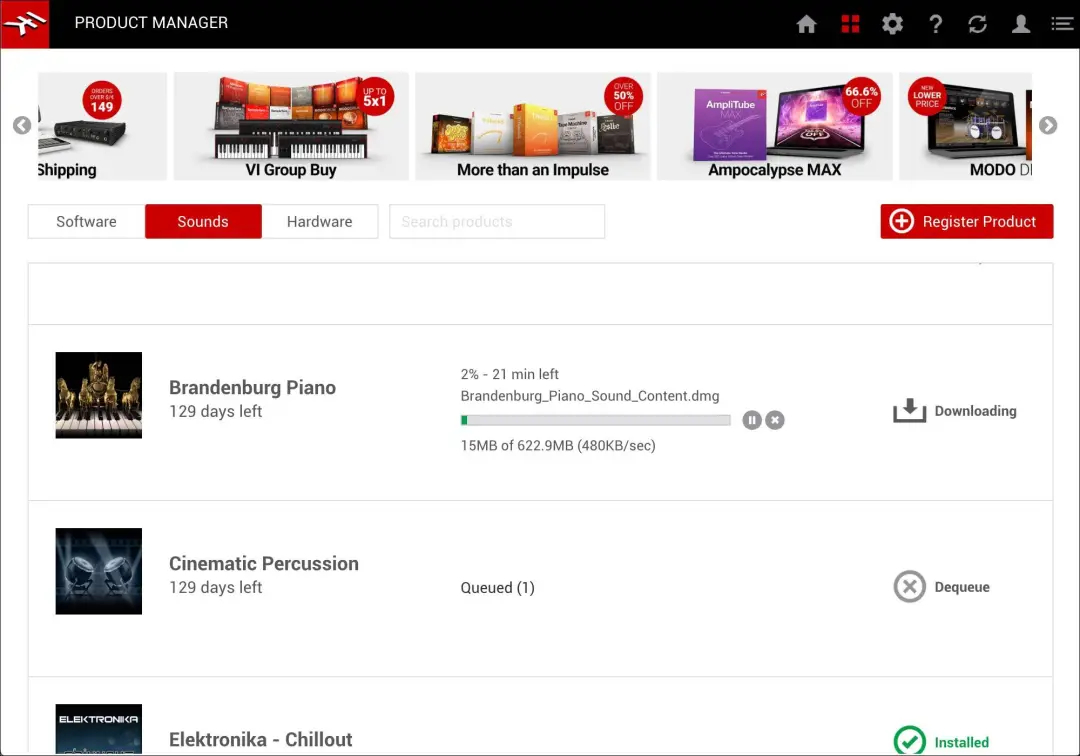Show next promo banner with right arrow
This screenshot has height=756, width=1080.
point(1048,125)
